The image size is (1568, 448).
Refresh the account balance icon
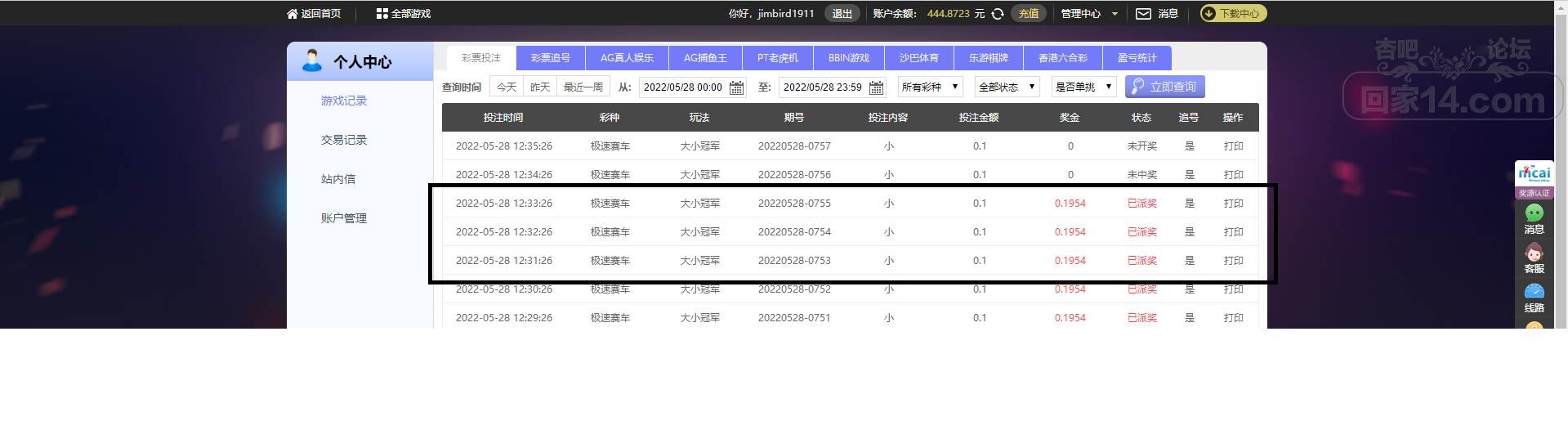[x=997, y=14]
